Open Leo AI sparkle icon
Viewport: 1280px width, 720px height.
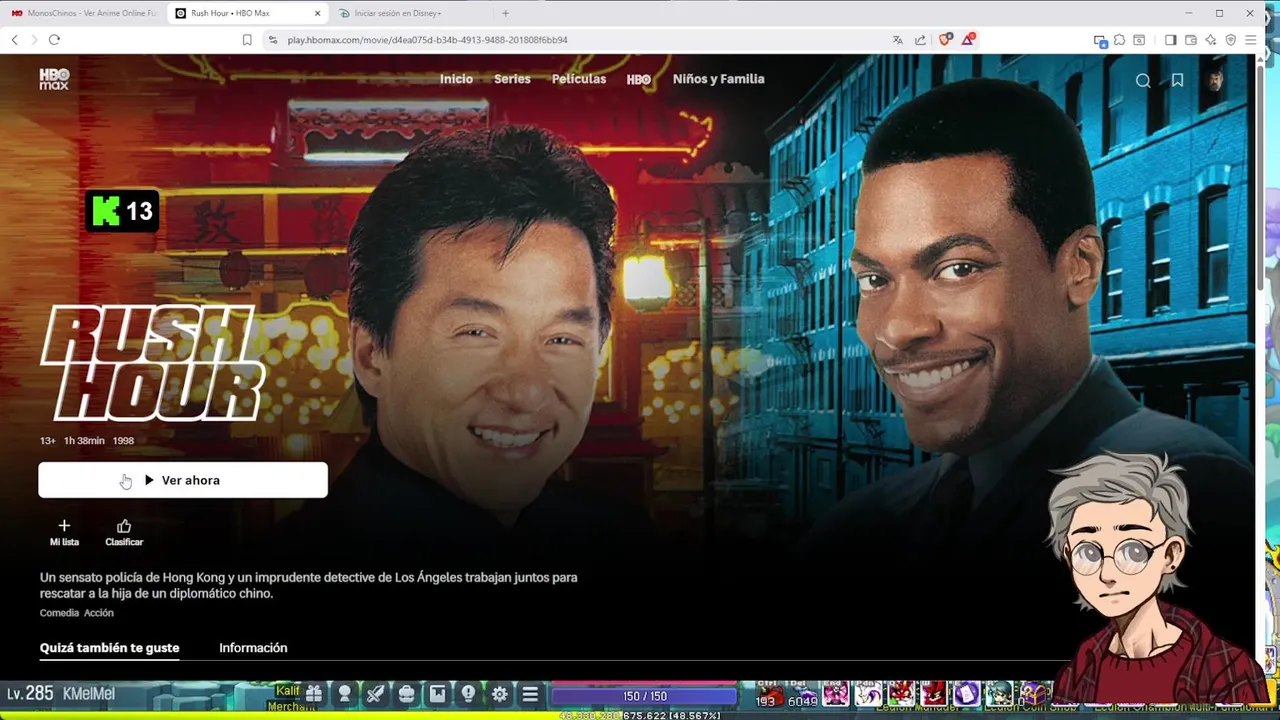tap(1210, 40)
